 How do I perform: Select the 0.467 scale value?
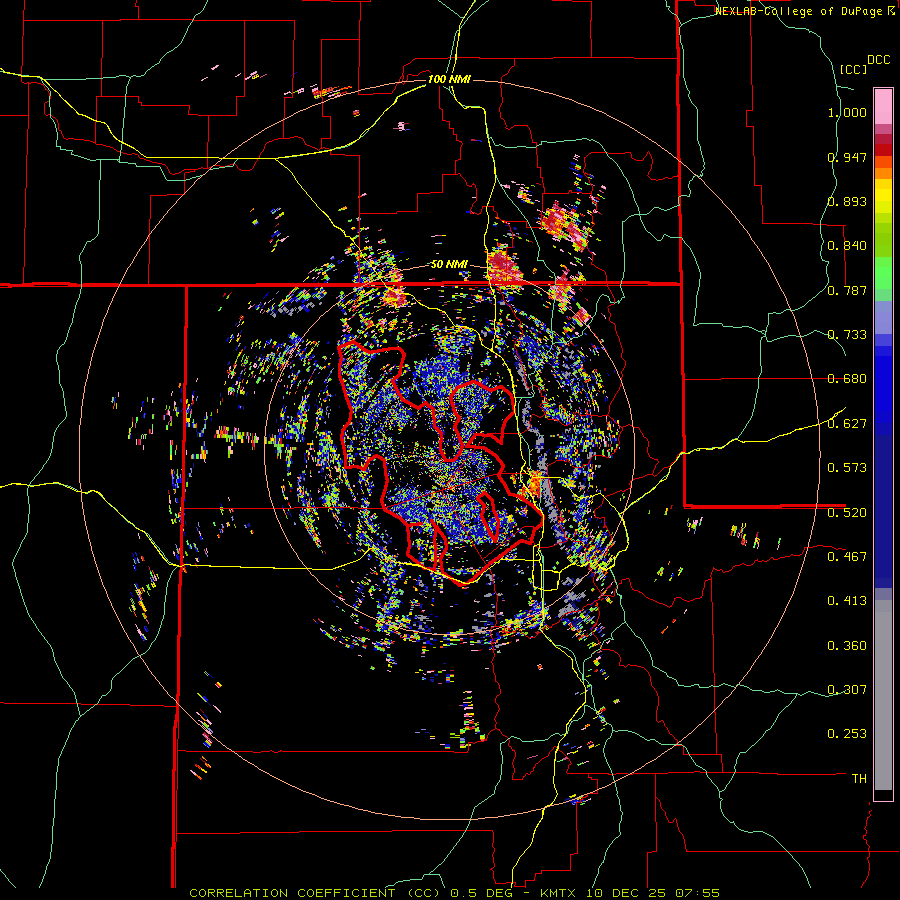847,557
